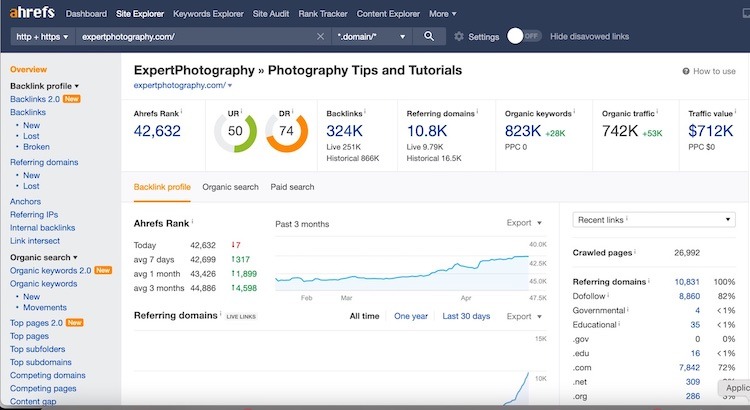Select One year range
750x410 pixels.
tap(411, 316)
